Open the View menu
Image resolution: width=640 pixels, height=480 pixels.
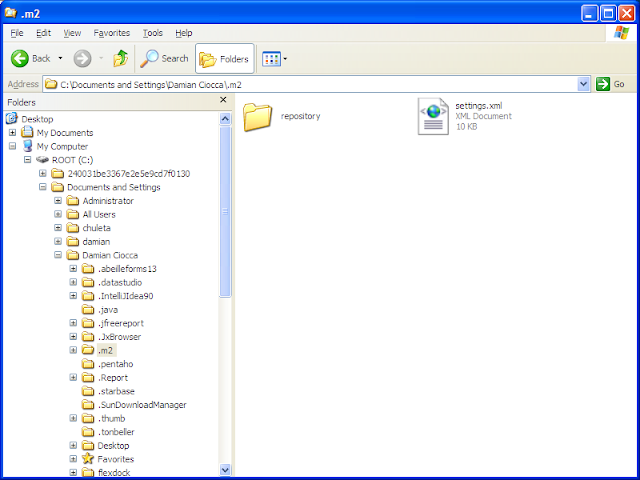tap(72, 33)
